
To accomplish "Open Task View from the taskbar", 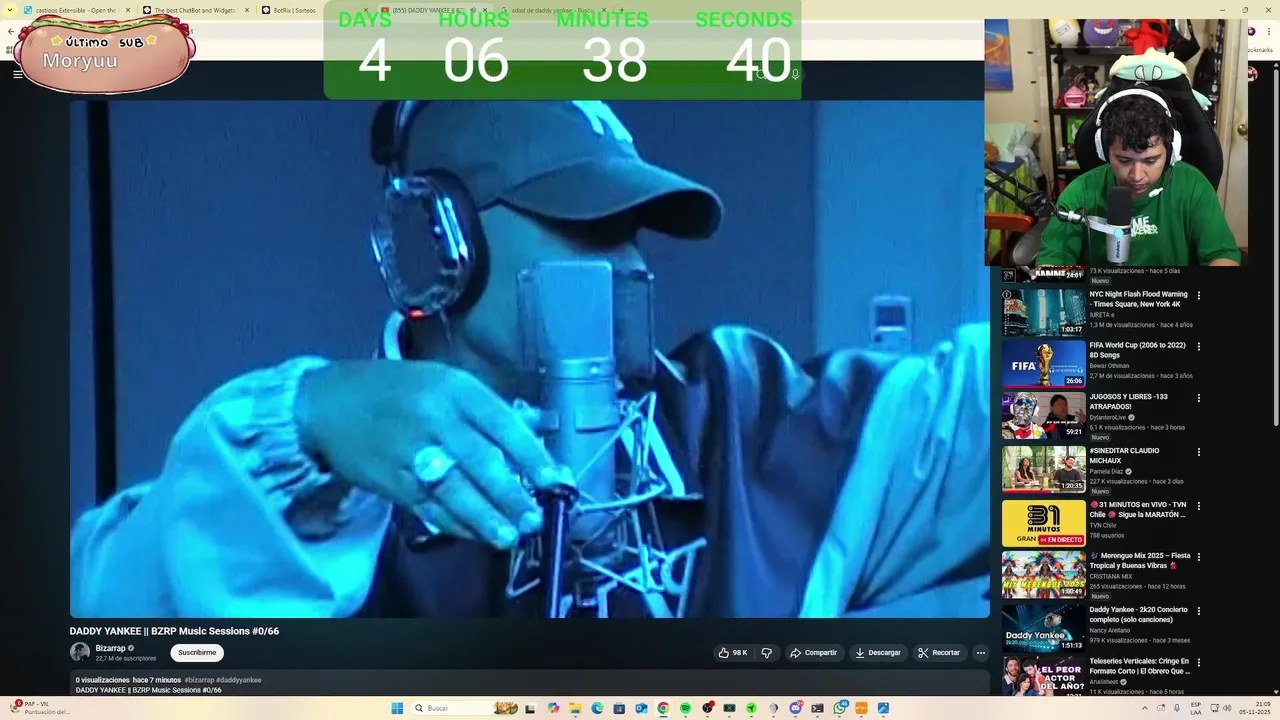I will 531,708.
